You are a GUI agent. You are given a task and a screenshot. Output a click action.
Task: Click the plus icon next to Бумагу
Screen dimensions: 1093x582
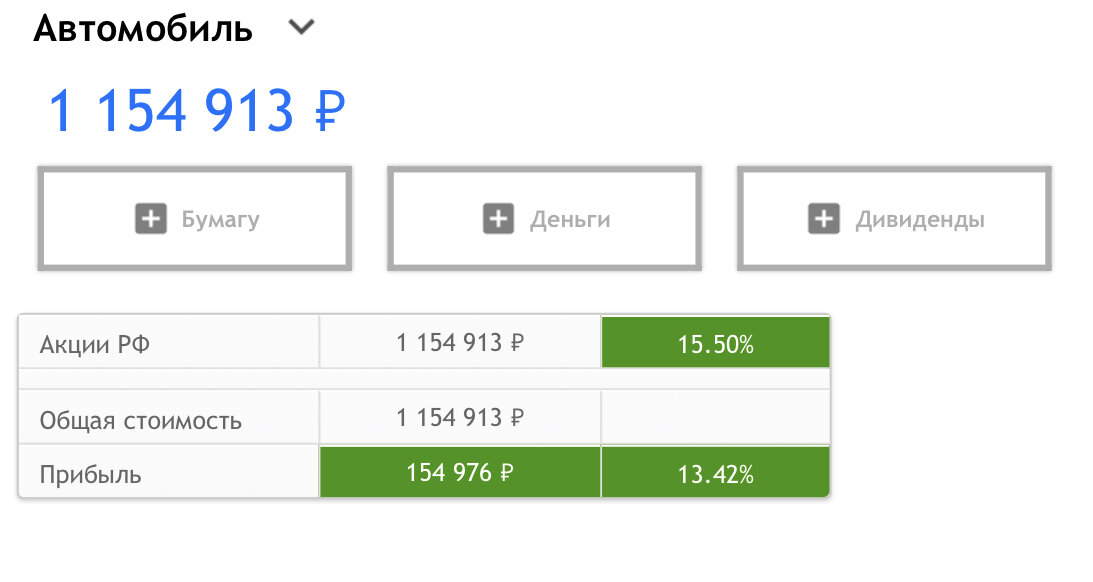[x=151, y=219]
